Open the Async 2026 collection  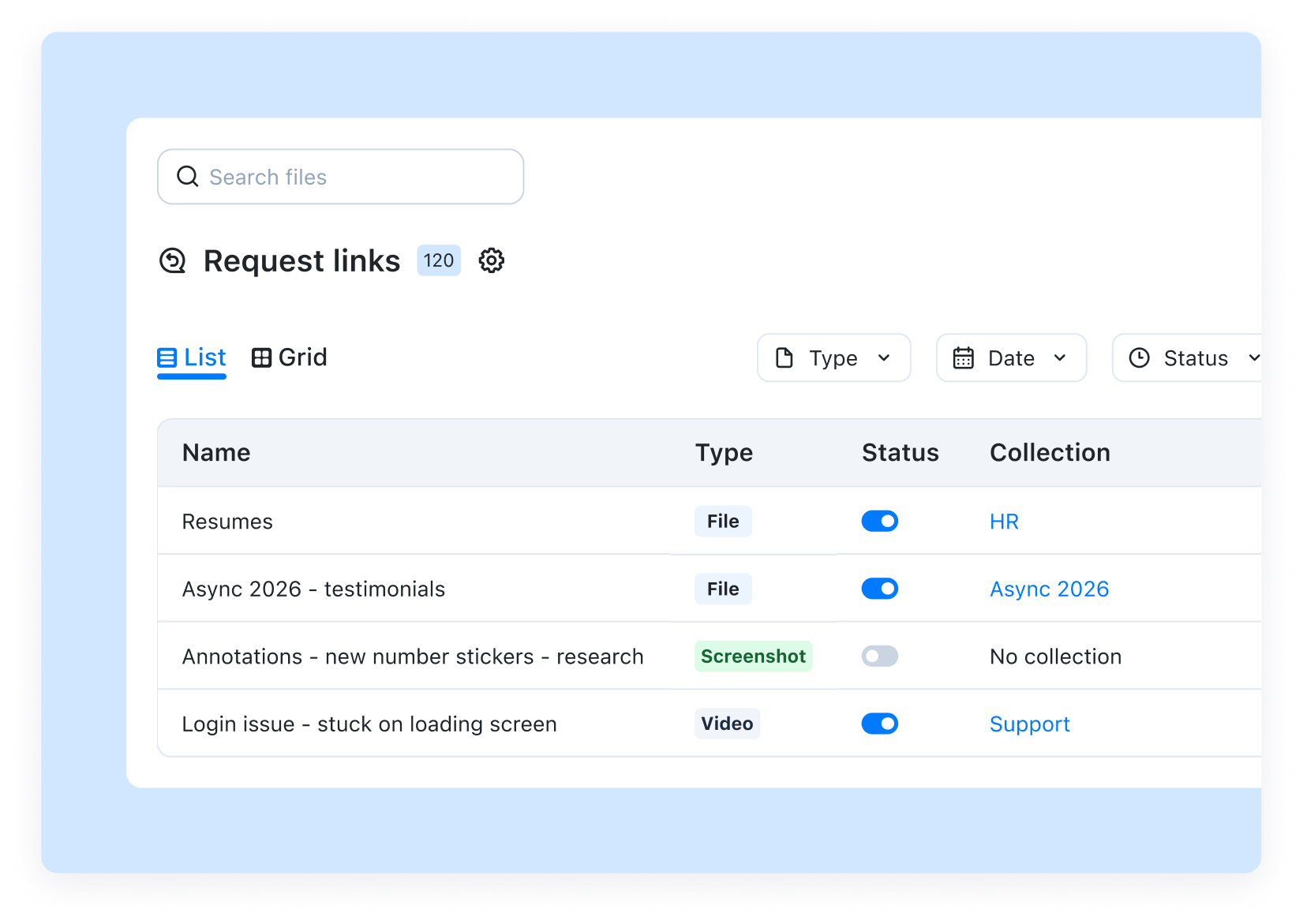1049,589
